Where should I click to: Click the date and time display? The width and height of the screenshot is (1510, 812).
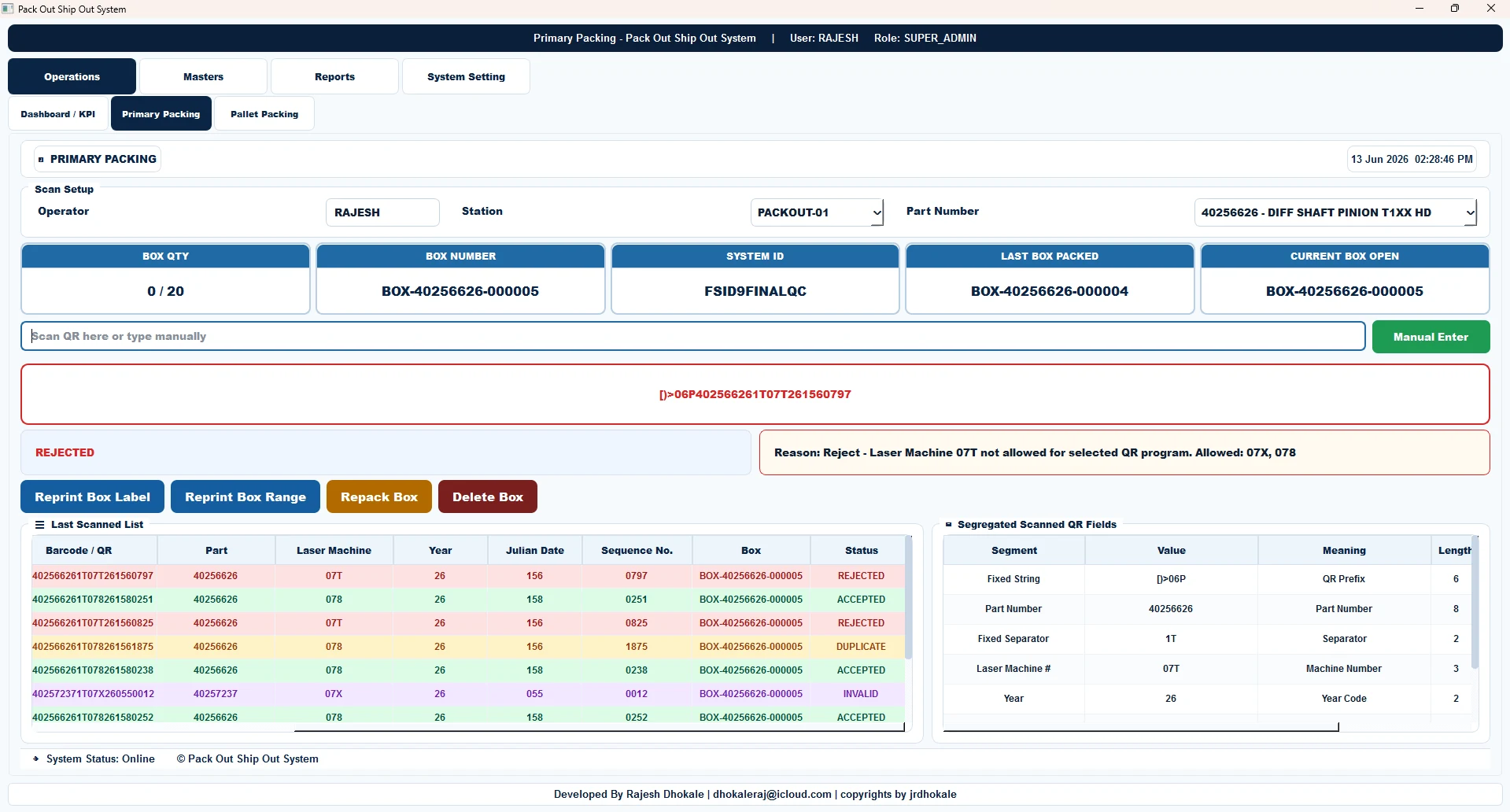point(1412,159)
